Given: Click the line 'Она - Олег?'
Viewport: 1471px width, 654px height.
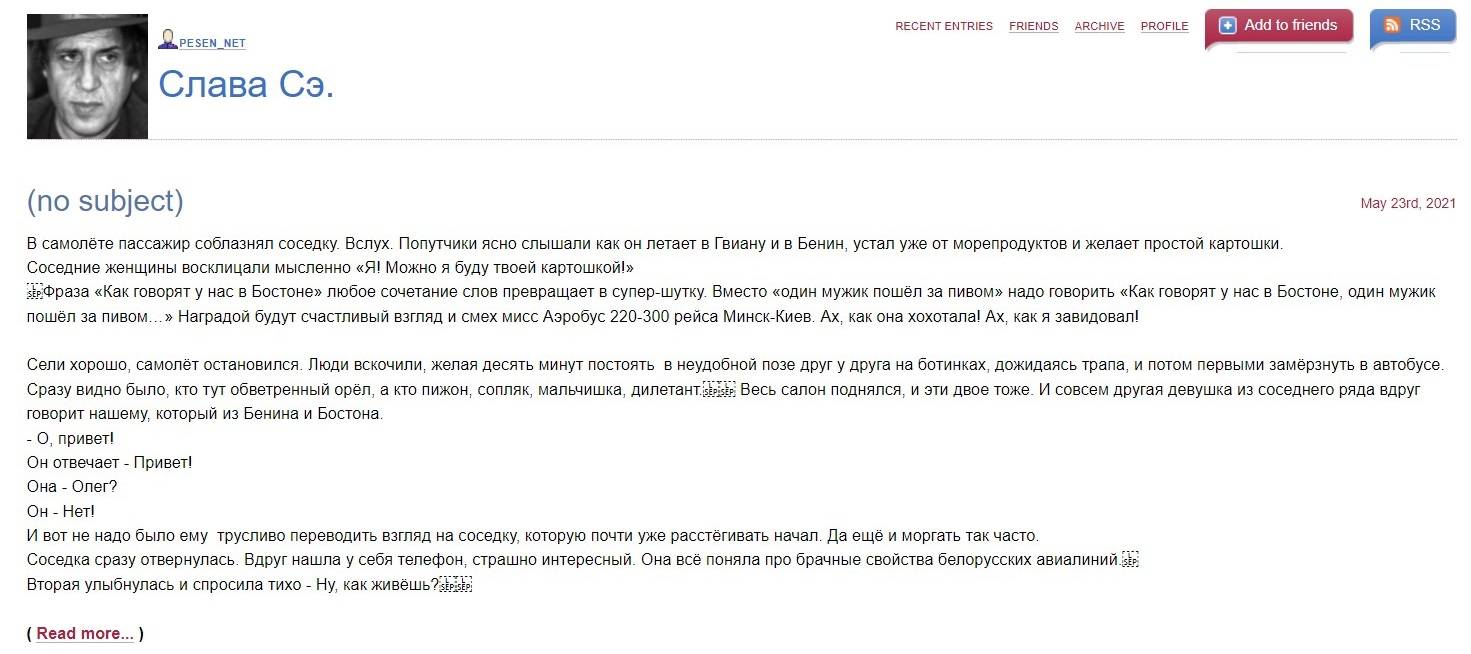Looking at the screenshot, I should [72, 487].
